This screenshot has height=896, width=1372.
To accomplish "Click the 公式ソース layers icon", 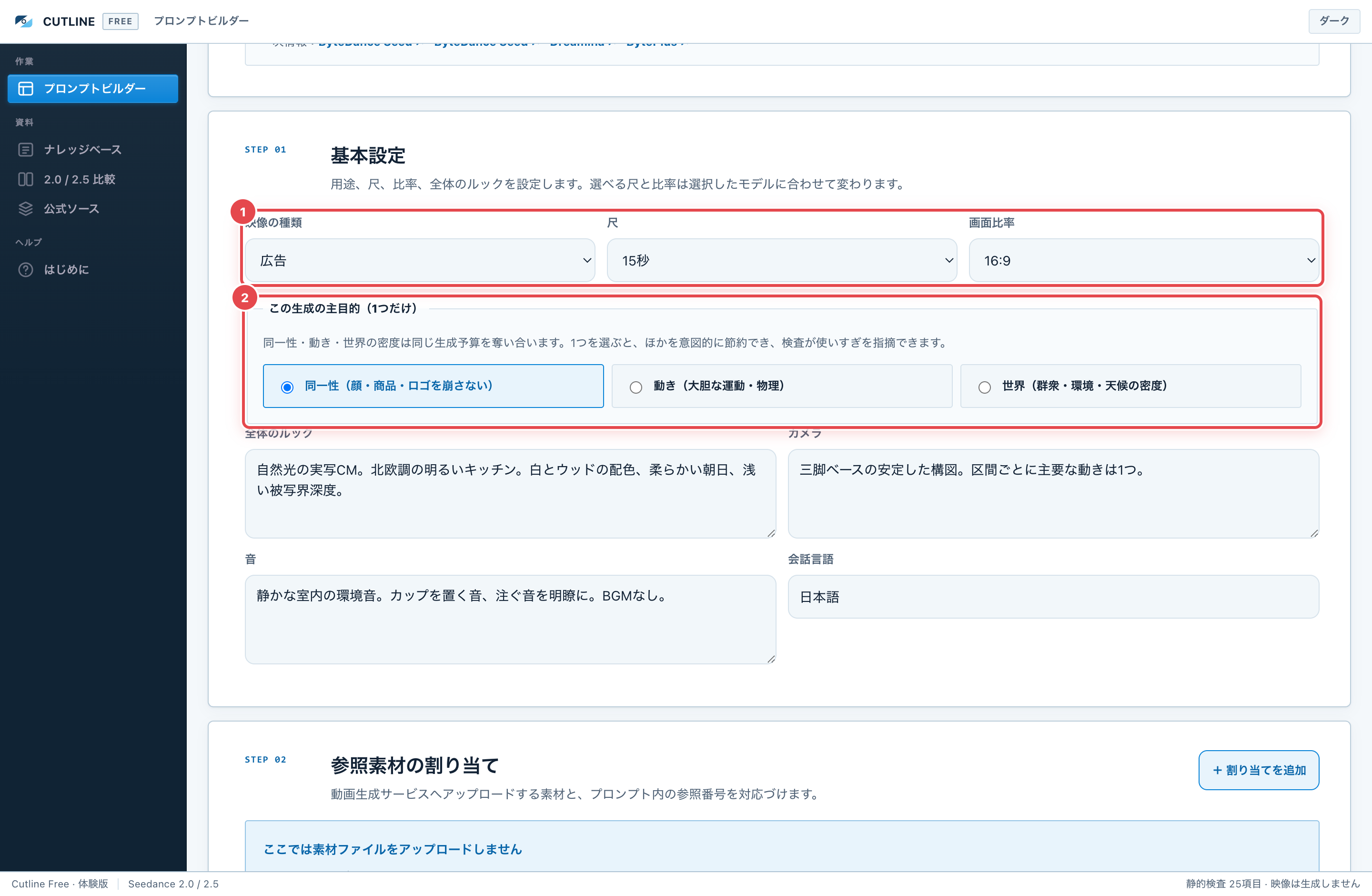I will [x=26, y=209].
